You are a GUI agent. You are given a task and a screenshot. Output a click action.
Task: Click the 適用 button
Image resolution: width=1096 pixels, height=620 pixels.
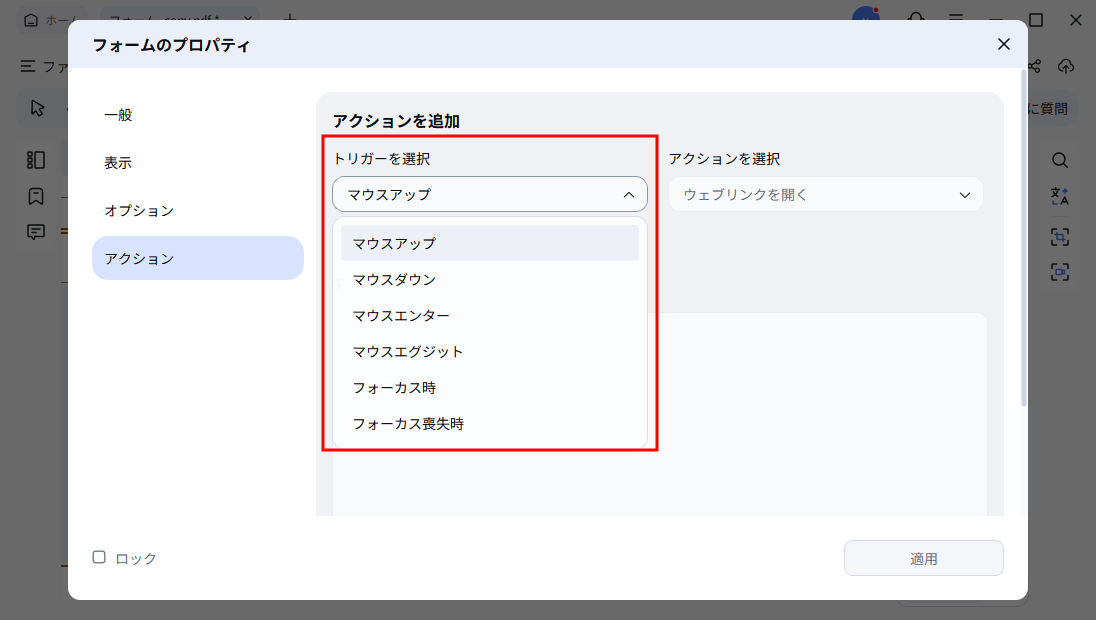click(x=923, y=557)
